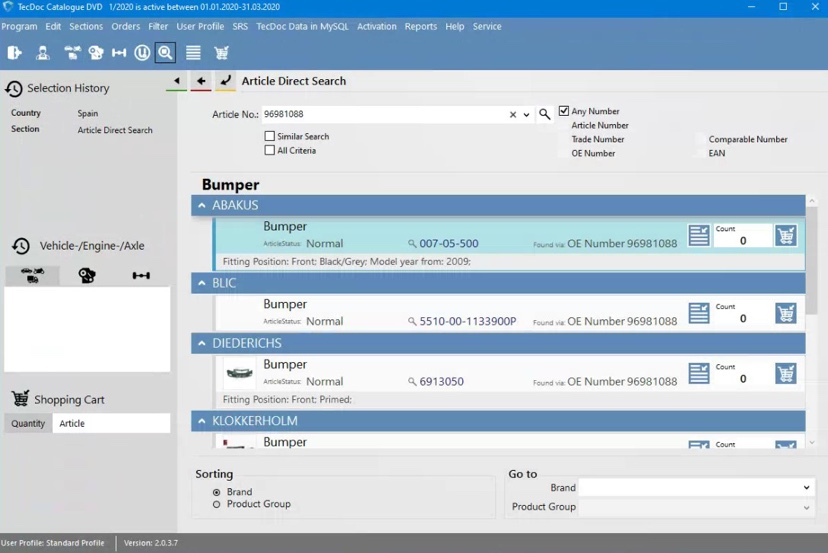
Task: Open the list view toolbar icon
Action: coord(193,52)
